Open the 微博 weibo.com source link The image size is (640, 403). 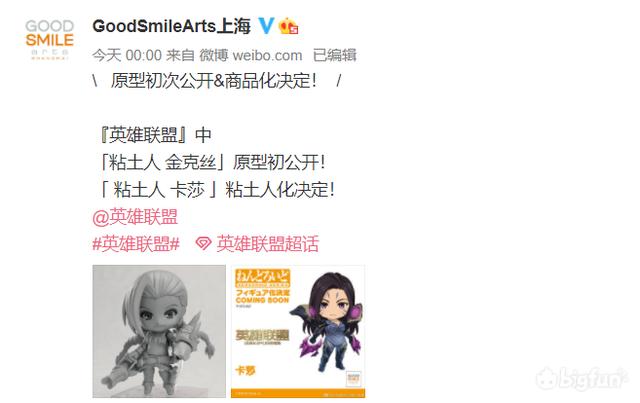pos(251,55)
